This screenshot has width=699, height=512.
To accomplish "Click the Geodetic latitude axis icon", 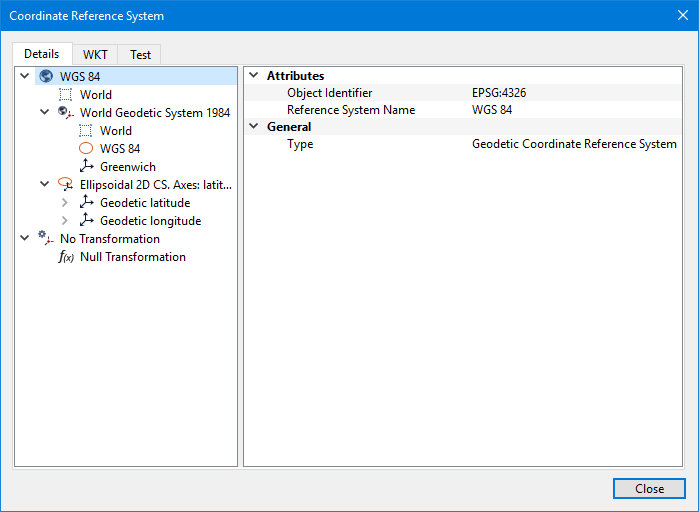I will tap(86, 203).
